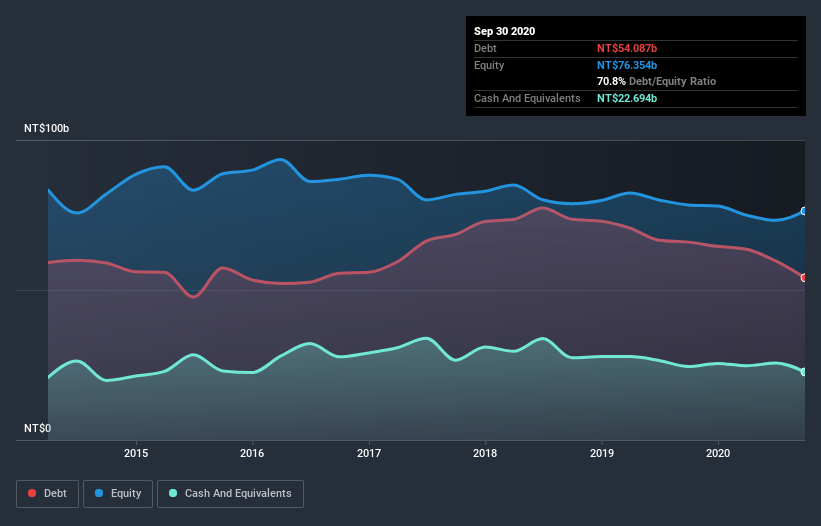Click the Equity label in tooltip
This screenshot has height=526, width=821.
[489, 65]
